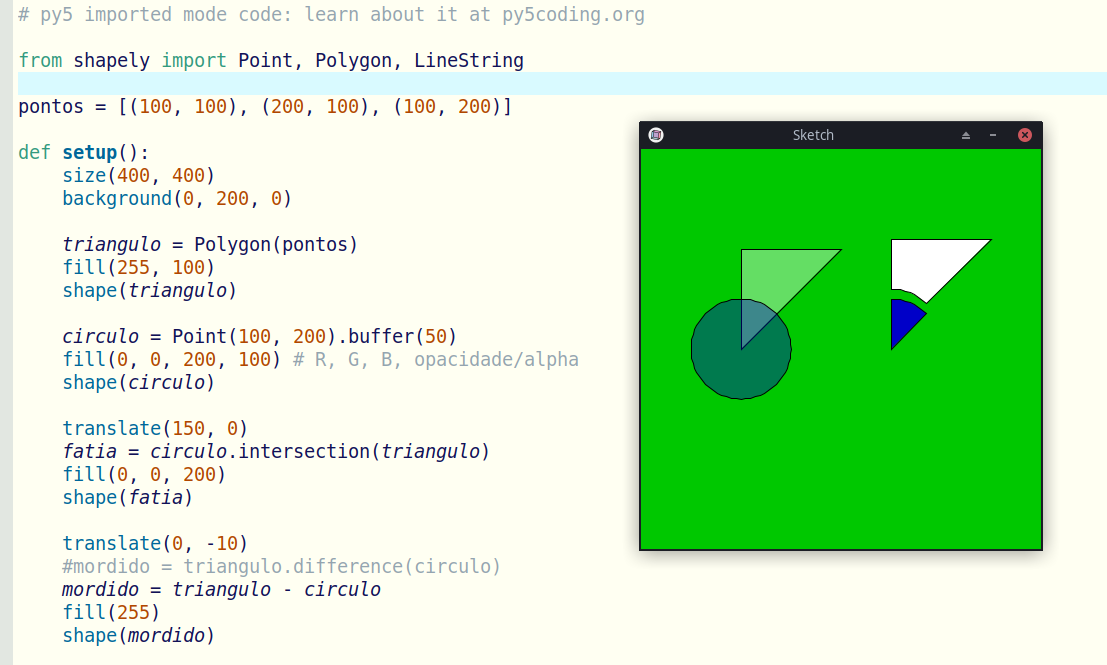Close the Sketch window
The width and height of the screenshot is (1107, 665).
pos(1024,135)
